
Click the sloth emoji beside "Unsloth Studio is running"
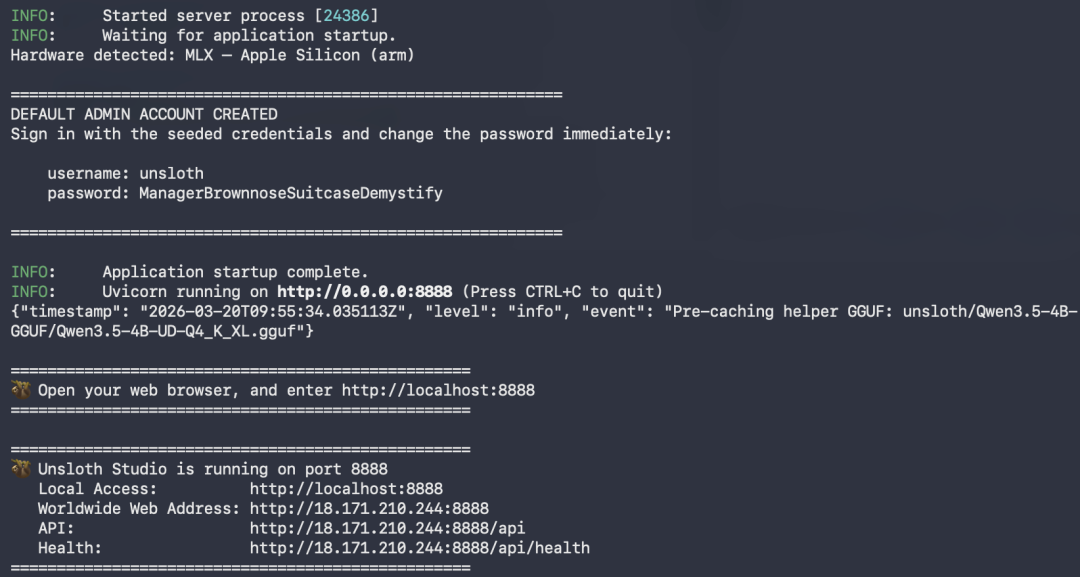click(21, 469)
